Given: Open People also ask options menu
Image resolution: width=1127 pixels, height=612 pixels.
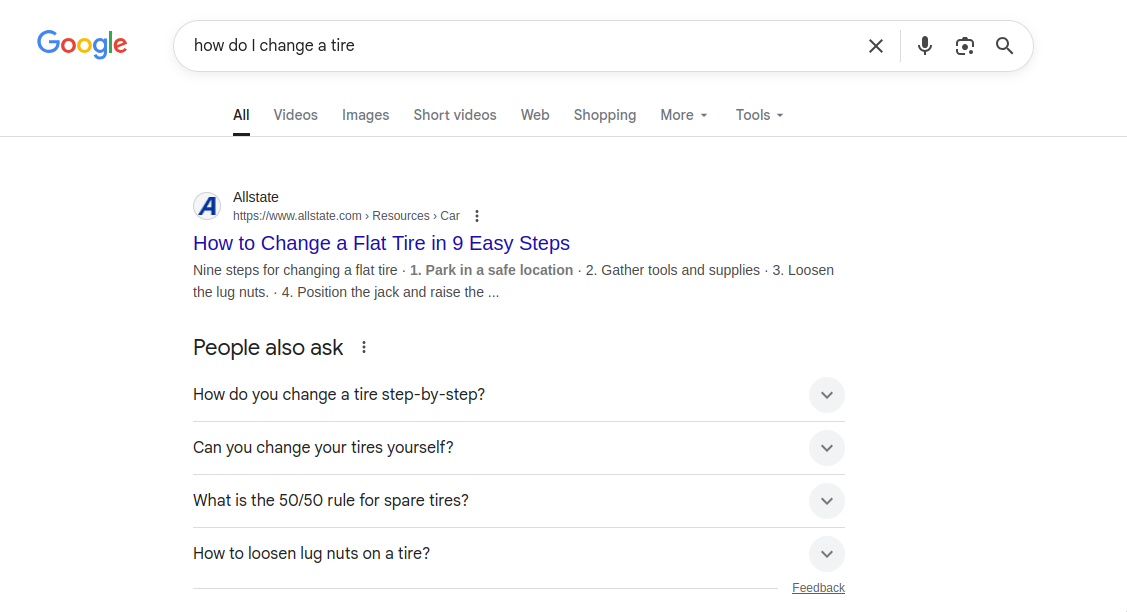Looking at the screenshot, I should point(364,347).
